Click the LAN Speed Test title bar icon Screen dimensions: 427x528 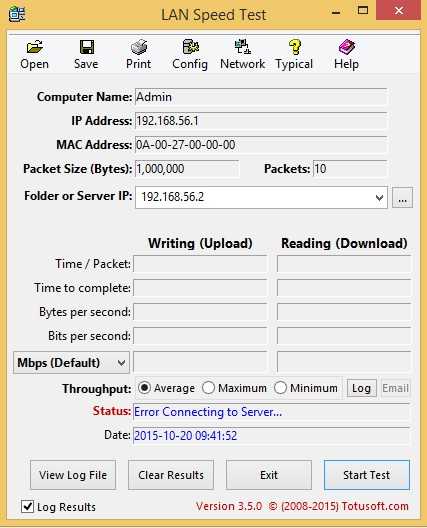pyautogui.click(x=17, y=14)
